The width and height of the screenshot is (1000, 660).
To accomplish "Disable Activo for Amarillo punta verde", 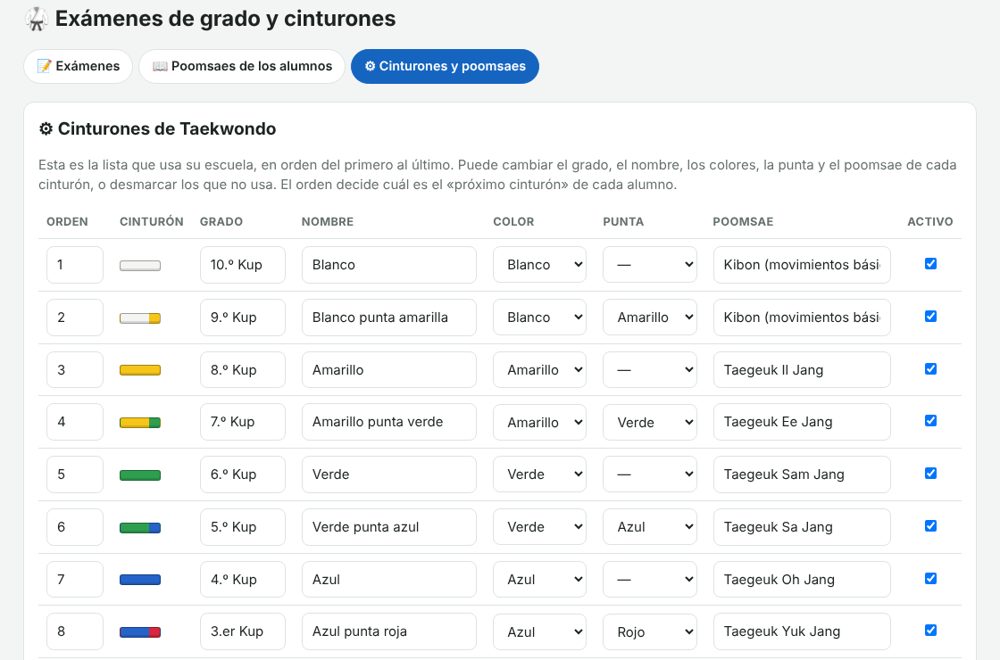I will click(930, 421).
